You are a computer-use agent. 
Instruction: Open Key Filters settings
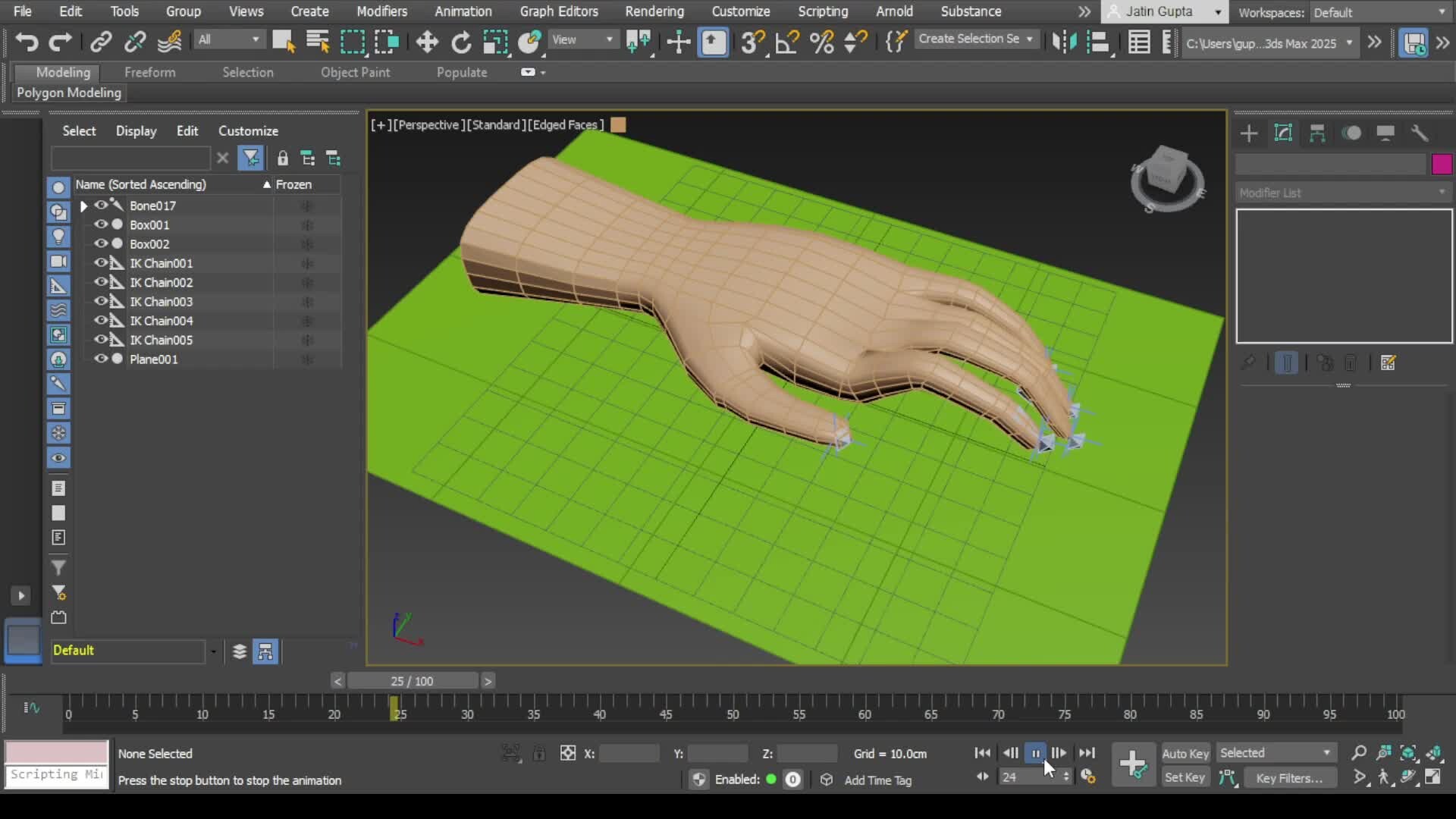tap(1290, 777)
